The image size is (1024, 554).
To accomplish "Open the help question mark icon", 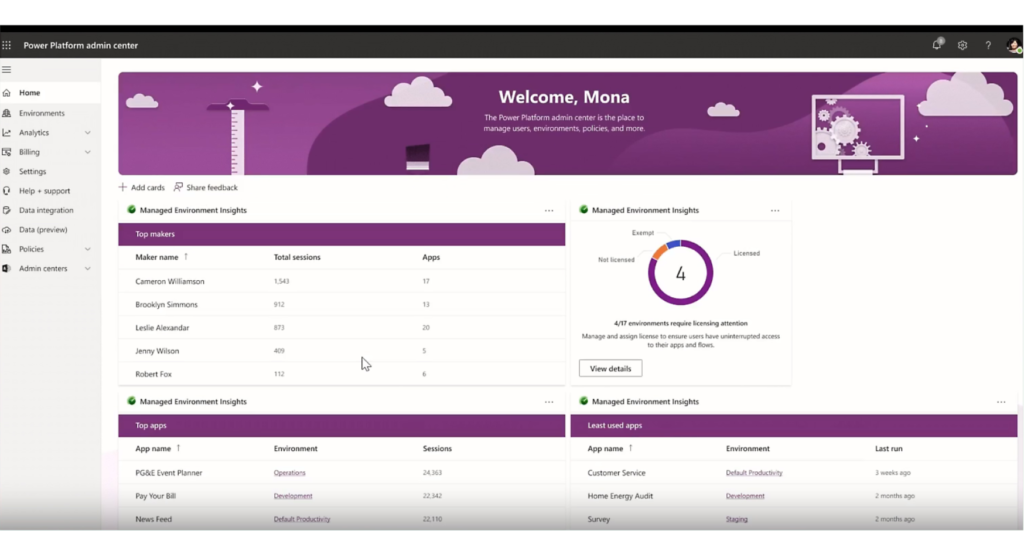I will coord(988,45).
